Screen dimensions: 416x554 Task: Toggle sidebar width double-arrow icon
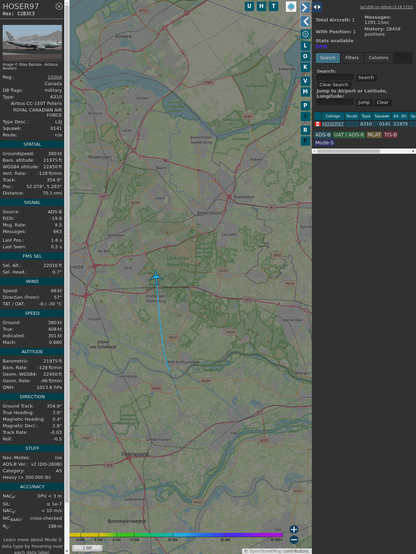click(317, 7)
